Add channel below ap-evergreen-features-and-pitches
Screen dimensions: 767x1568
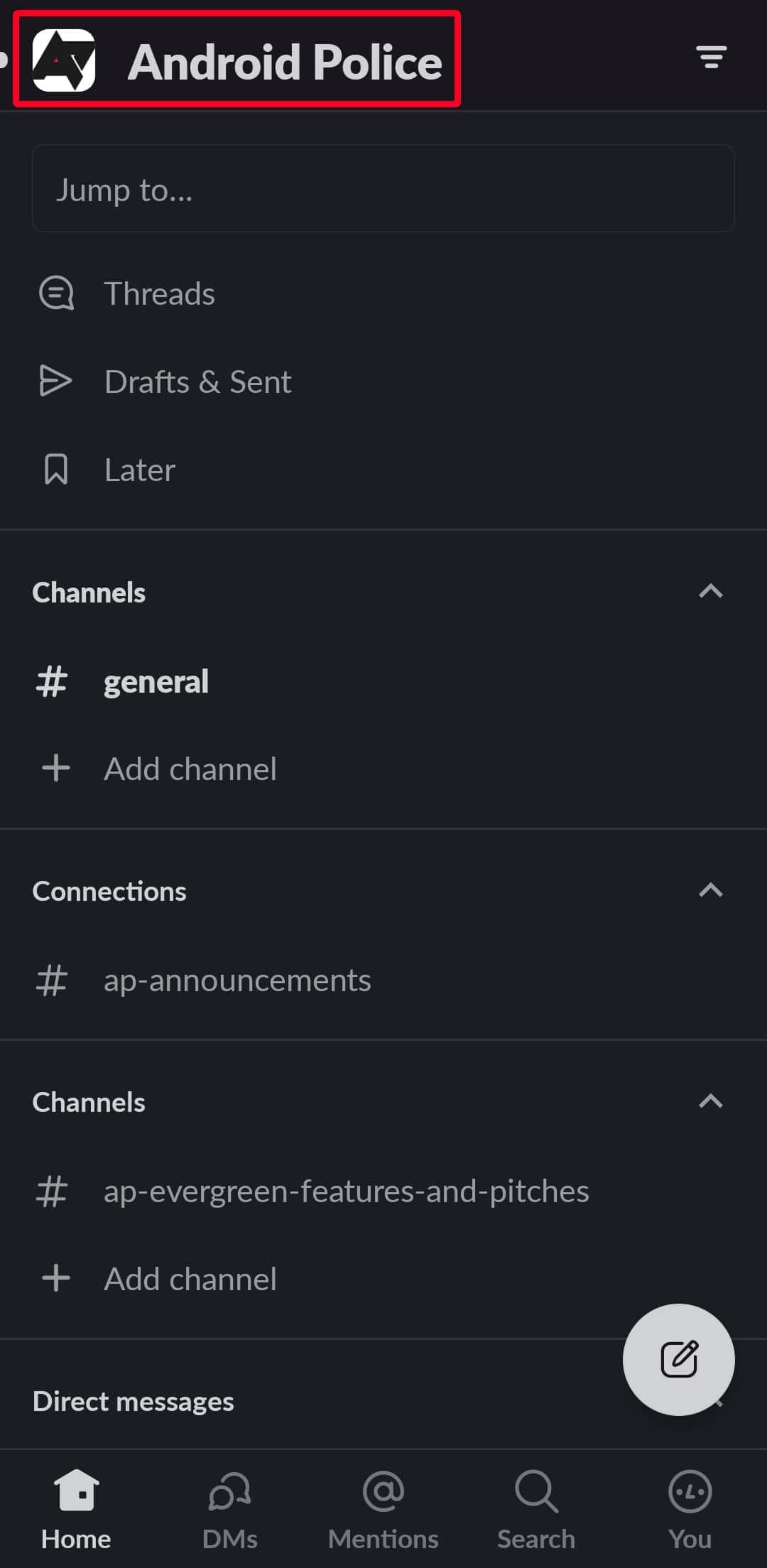click(190, 1279)
